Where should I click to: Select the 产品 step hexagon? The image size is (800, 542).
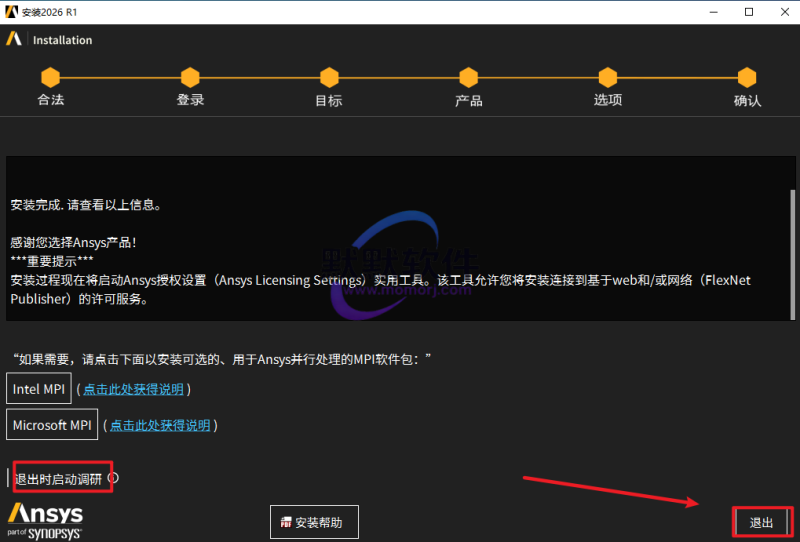pyautogui.click(x=468, y=77)
